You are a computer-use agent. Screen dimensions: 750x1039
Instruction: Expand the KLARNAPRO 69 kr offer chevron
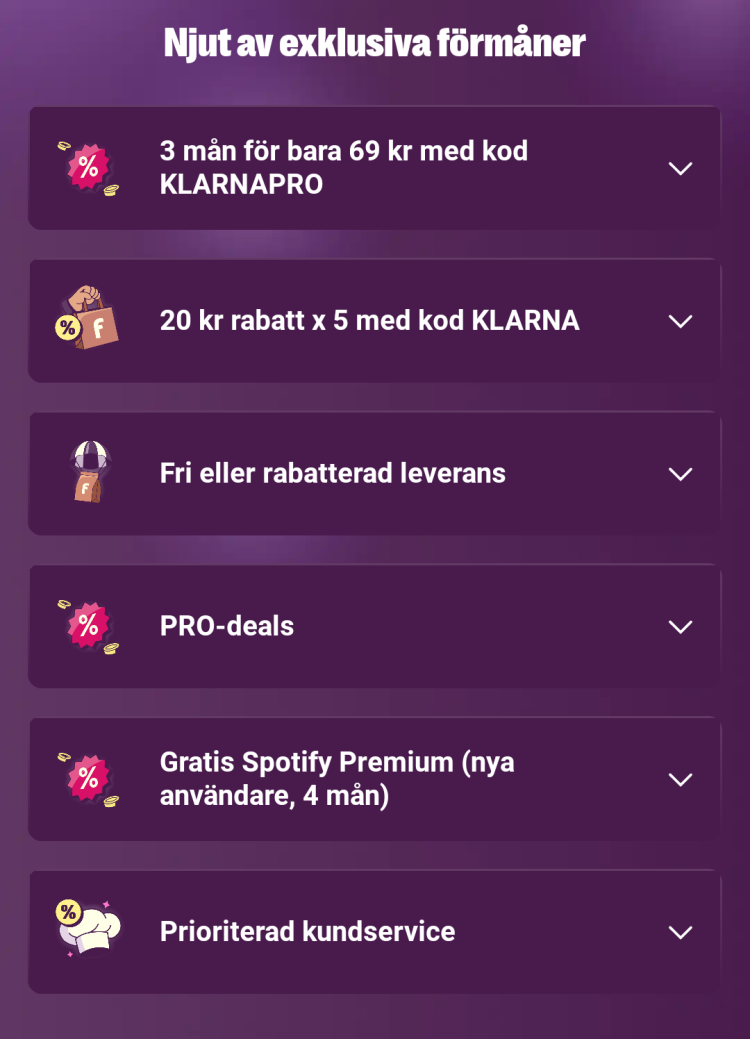680,168
